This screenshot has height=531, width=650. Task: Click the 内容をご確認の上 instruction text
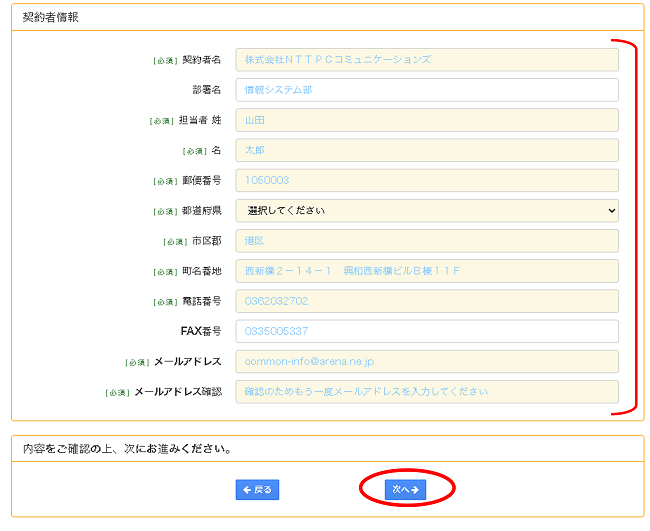[x=128, y=449]
